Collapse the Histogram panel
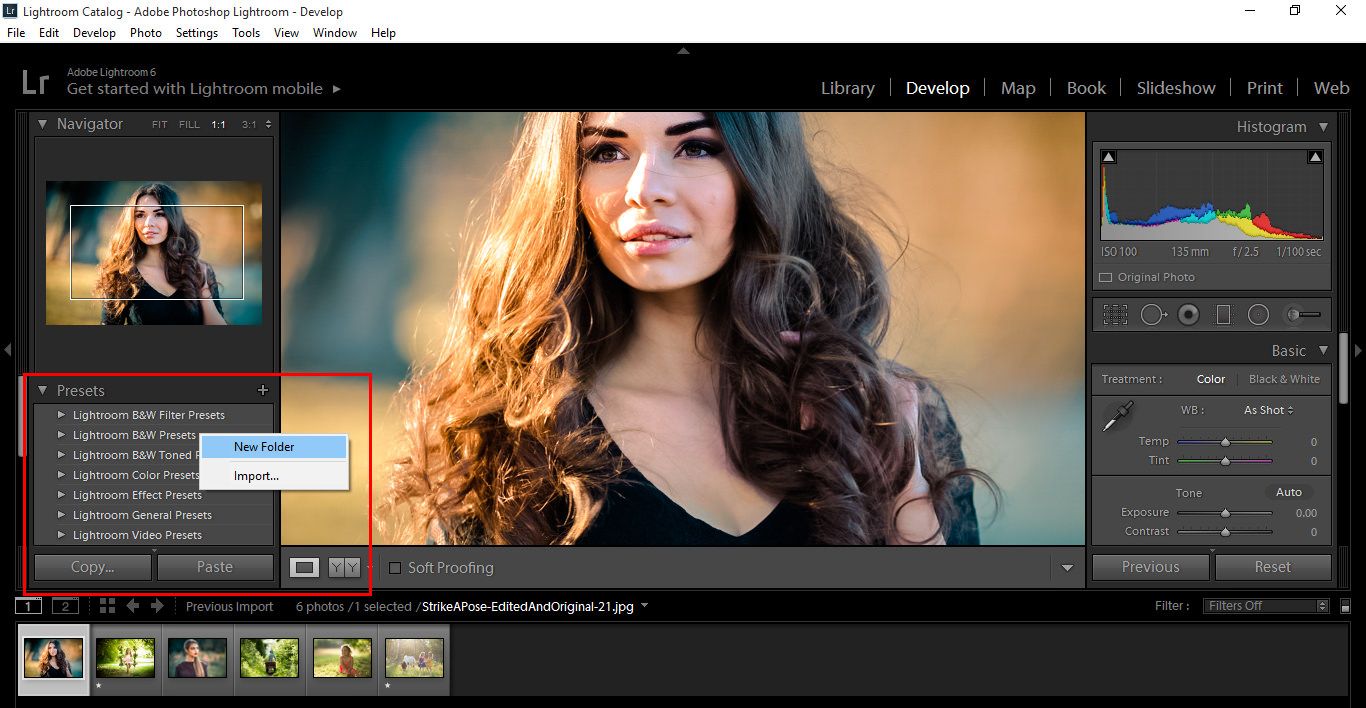This screenshot has width=1366, height=708. 1323,127
